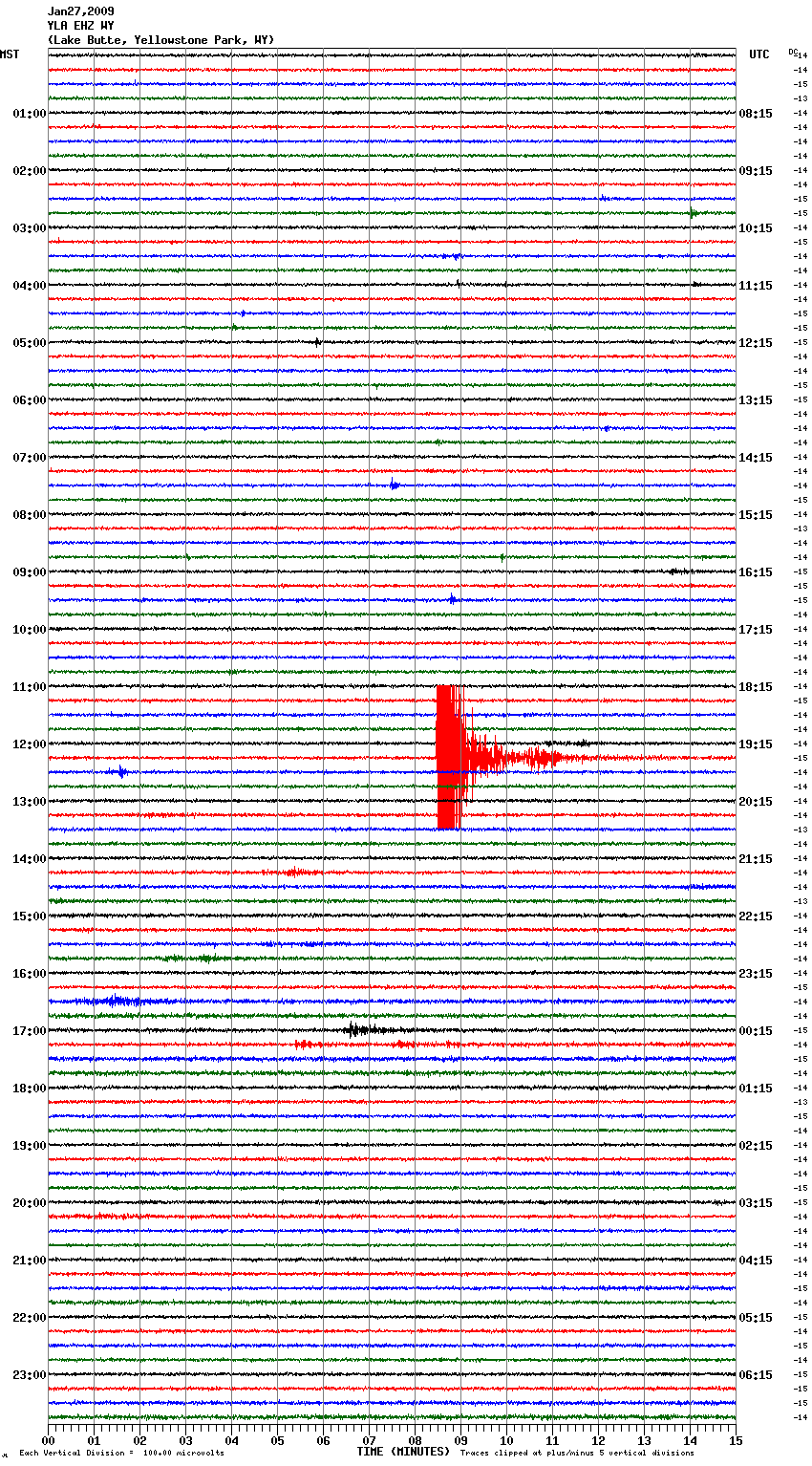Click the 15:15 UTC time label
Screen dimensions: 812x1466
pyautogui.click(x=756, y=515)
